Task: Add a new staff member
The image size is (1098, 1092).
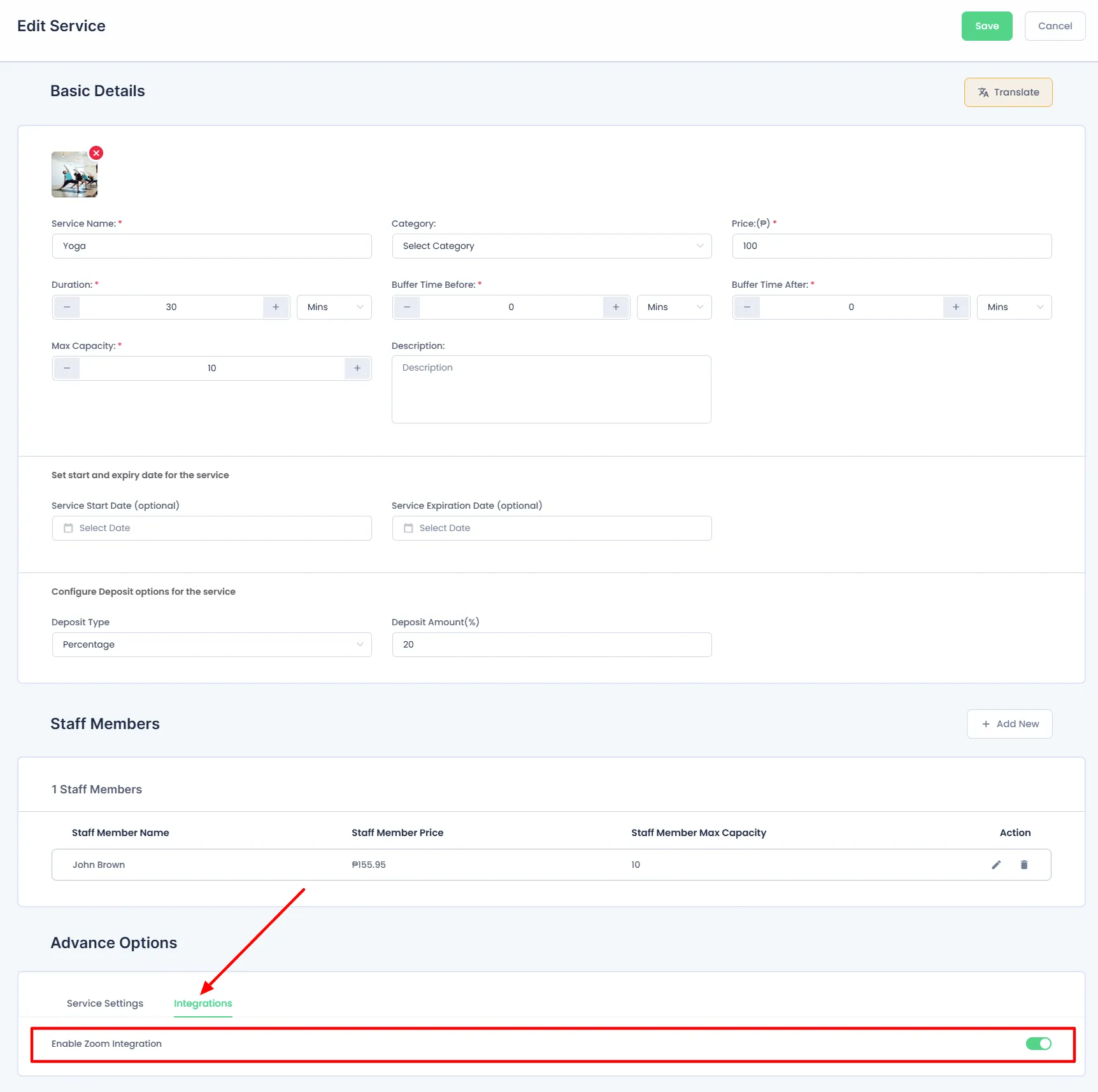Action: (x=1009, y=724)
